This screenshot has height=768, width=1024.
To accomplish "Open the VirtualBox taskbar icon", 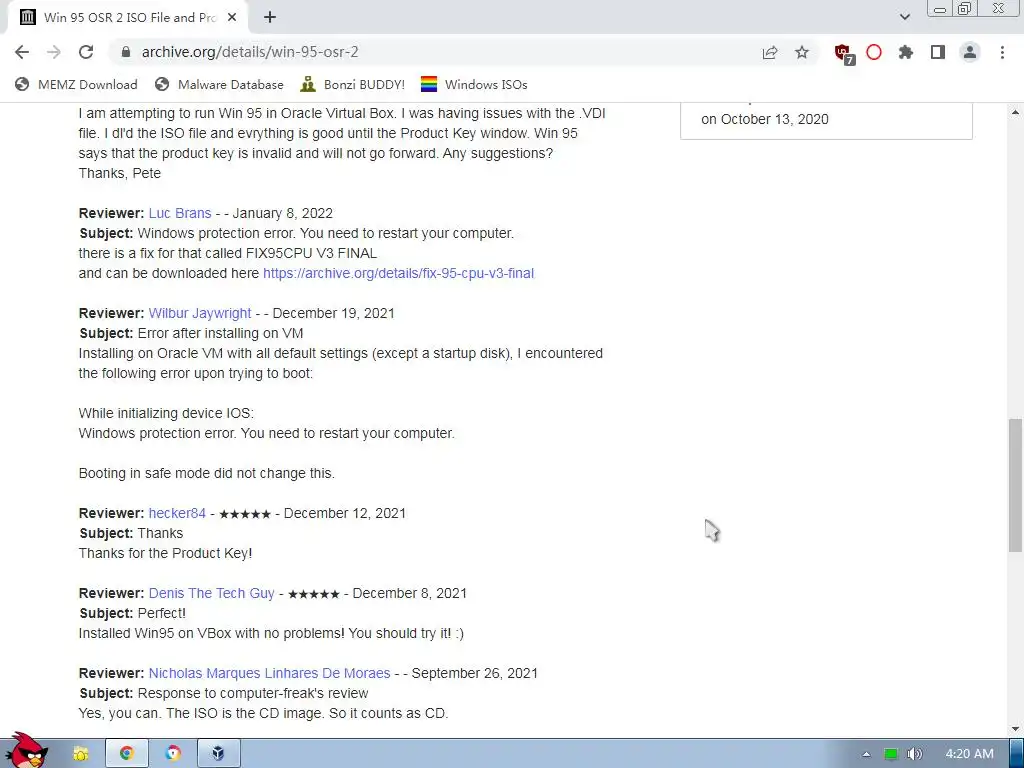I will (x=219, y=754).
